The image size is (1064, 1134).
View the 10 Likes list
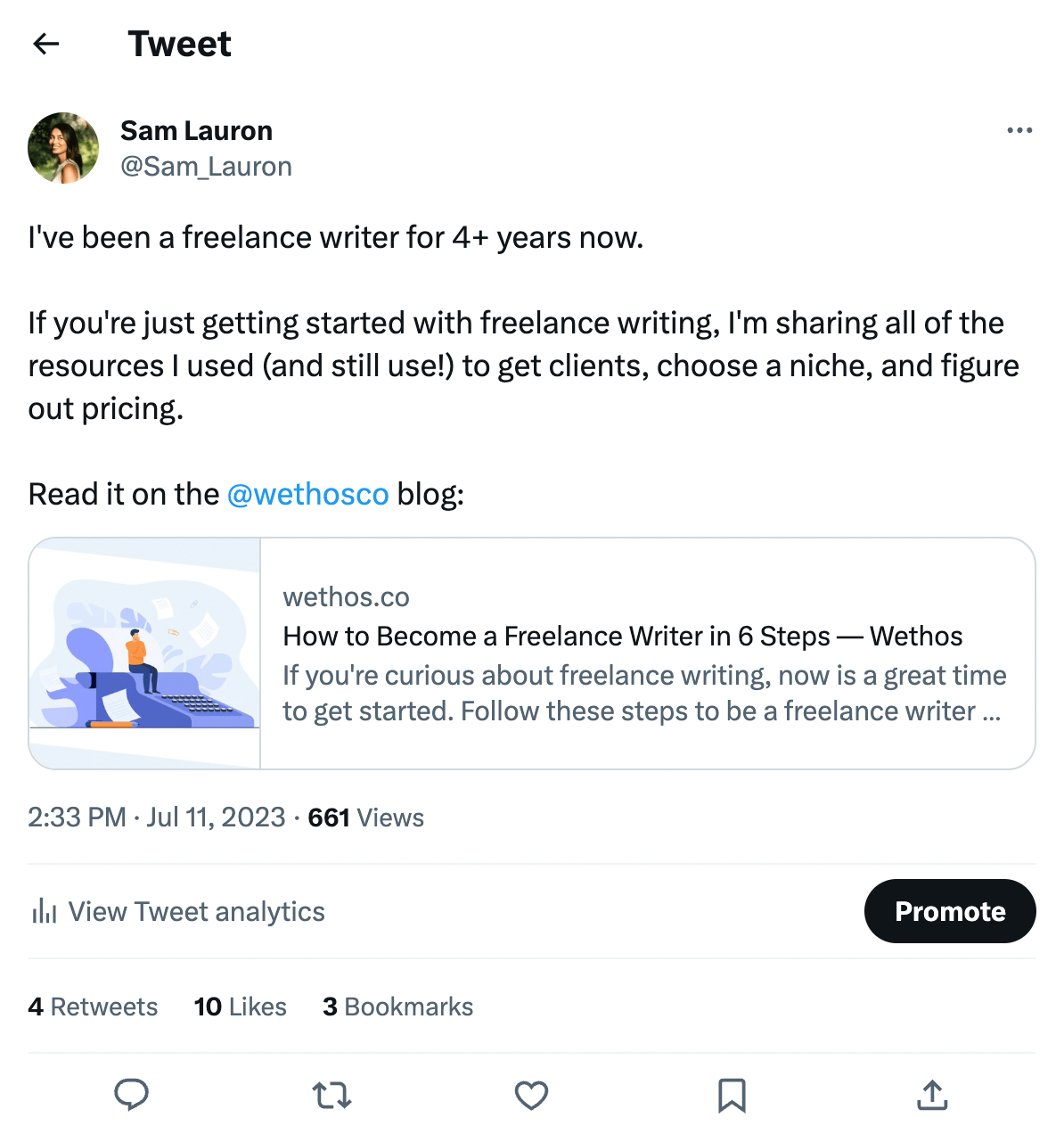pyautogui.click(x=239, y=1007)
